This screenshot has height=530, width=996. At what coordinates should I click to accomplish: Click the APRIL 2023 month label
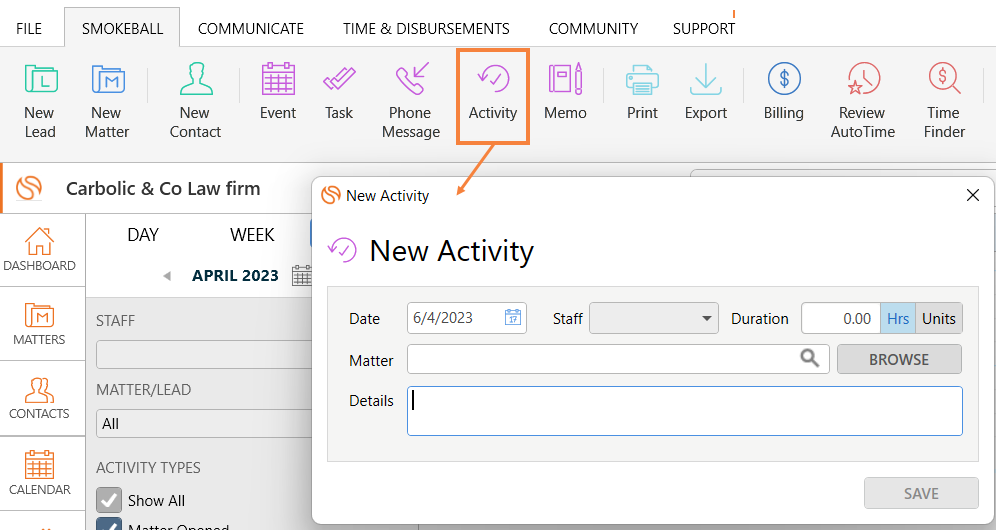[235, 276]
